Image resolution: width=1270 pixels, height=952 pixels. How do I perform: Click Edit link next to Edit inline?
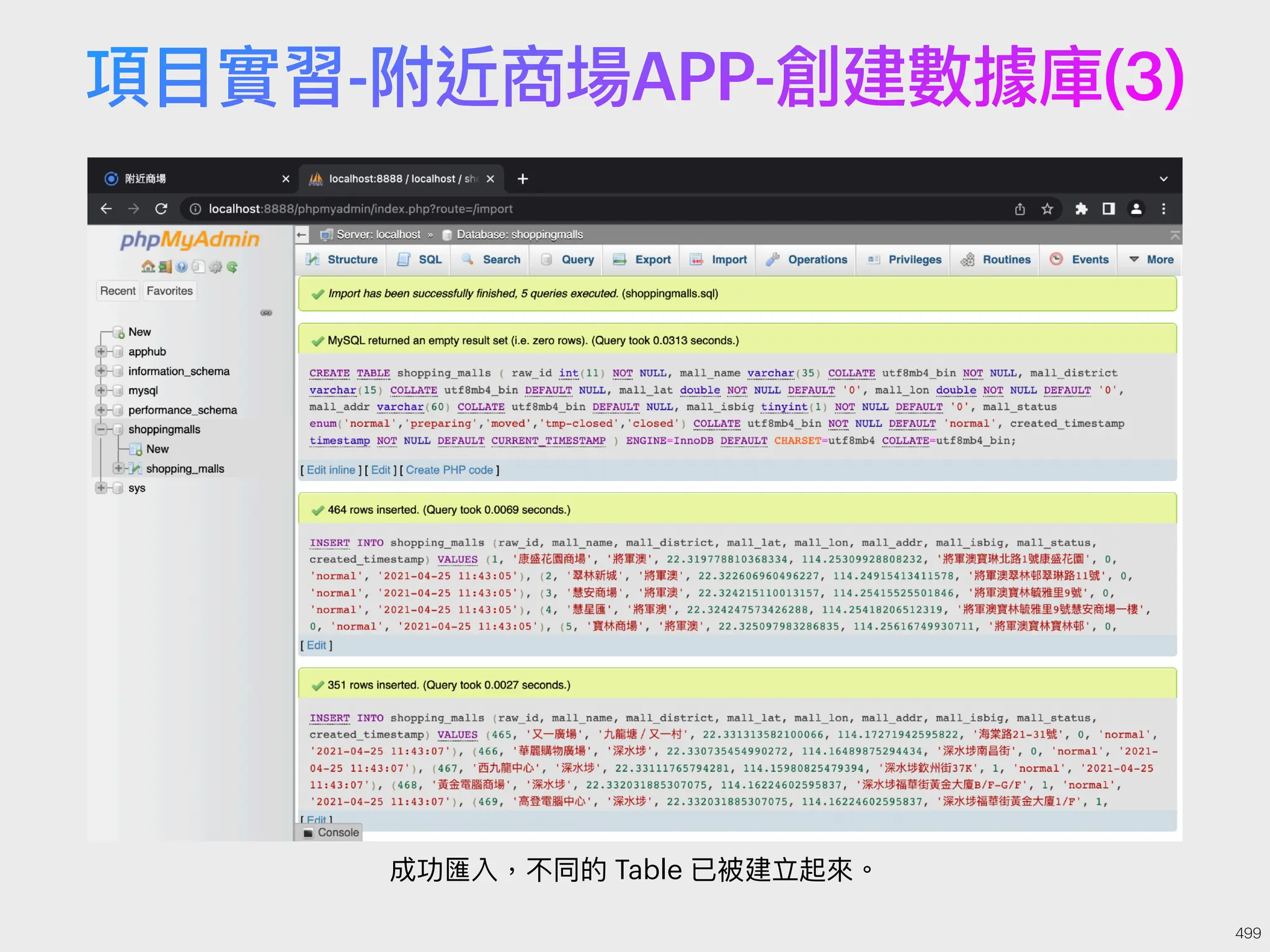click(381, 470)
